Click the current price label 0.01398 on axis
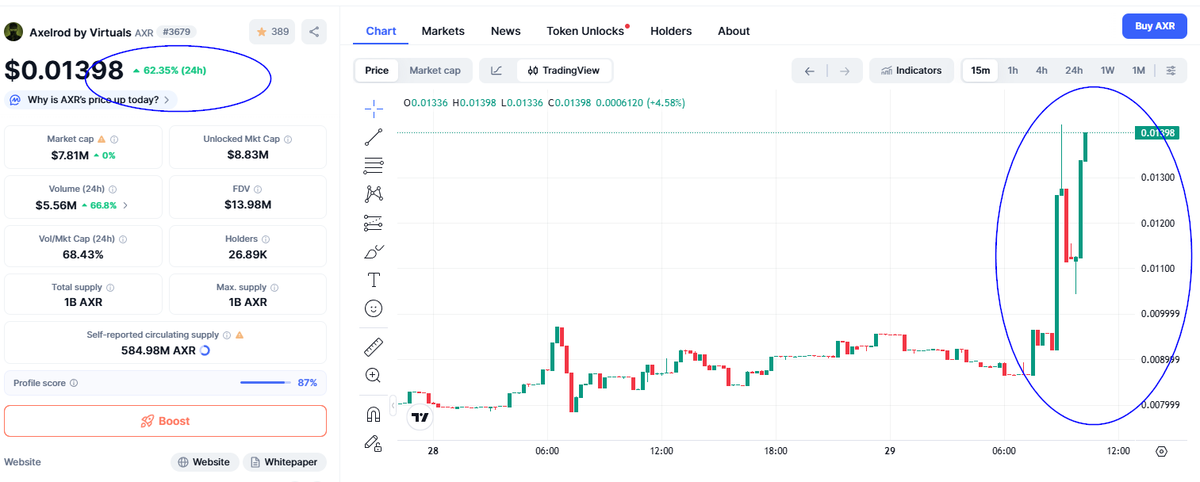This screenshot has width=1200, height=482. (1156, 133)
